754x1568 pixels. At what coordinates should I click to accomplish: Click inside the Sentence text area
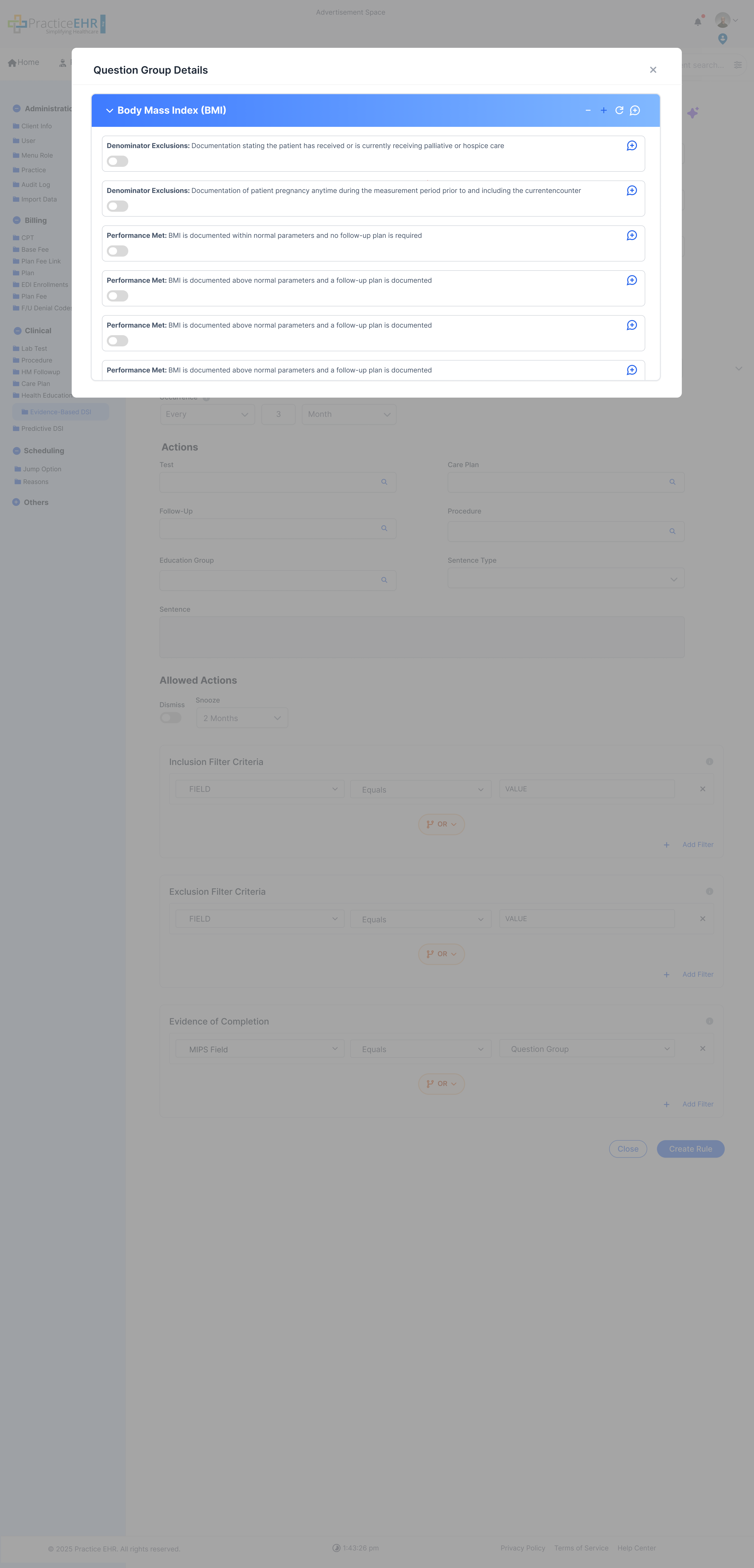coord(422,637)
